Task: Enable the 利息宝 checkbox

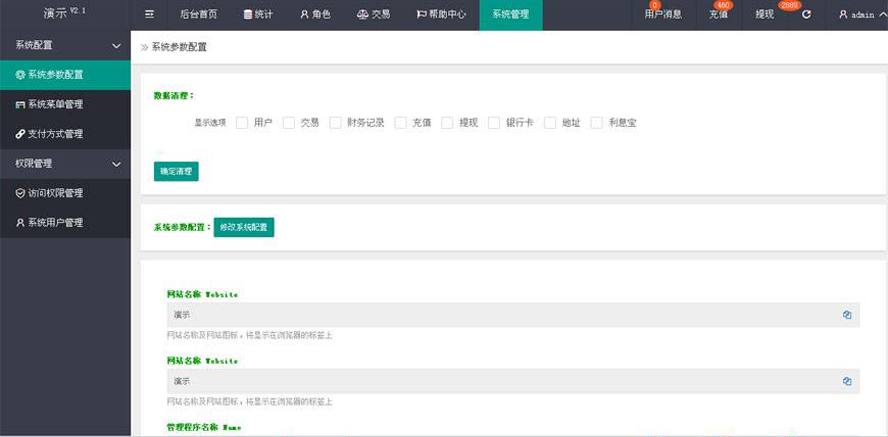Action: pyautogui.click(x=596, y=123)
